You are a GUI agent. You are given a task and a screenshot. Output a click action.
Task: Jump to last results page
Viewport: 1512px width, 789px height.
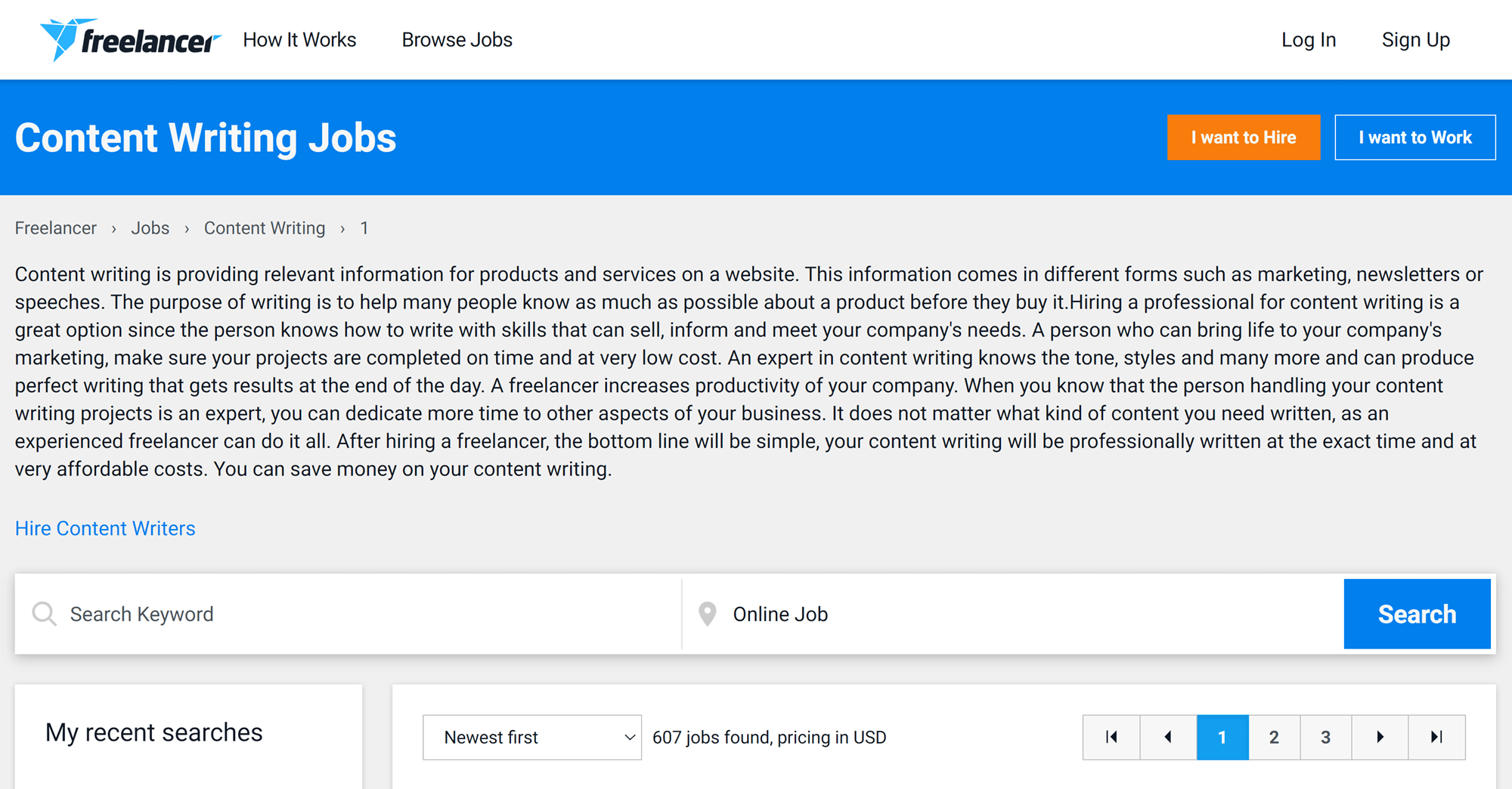tap(1436, 737)
